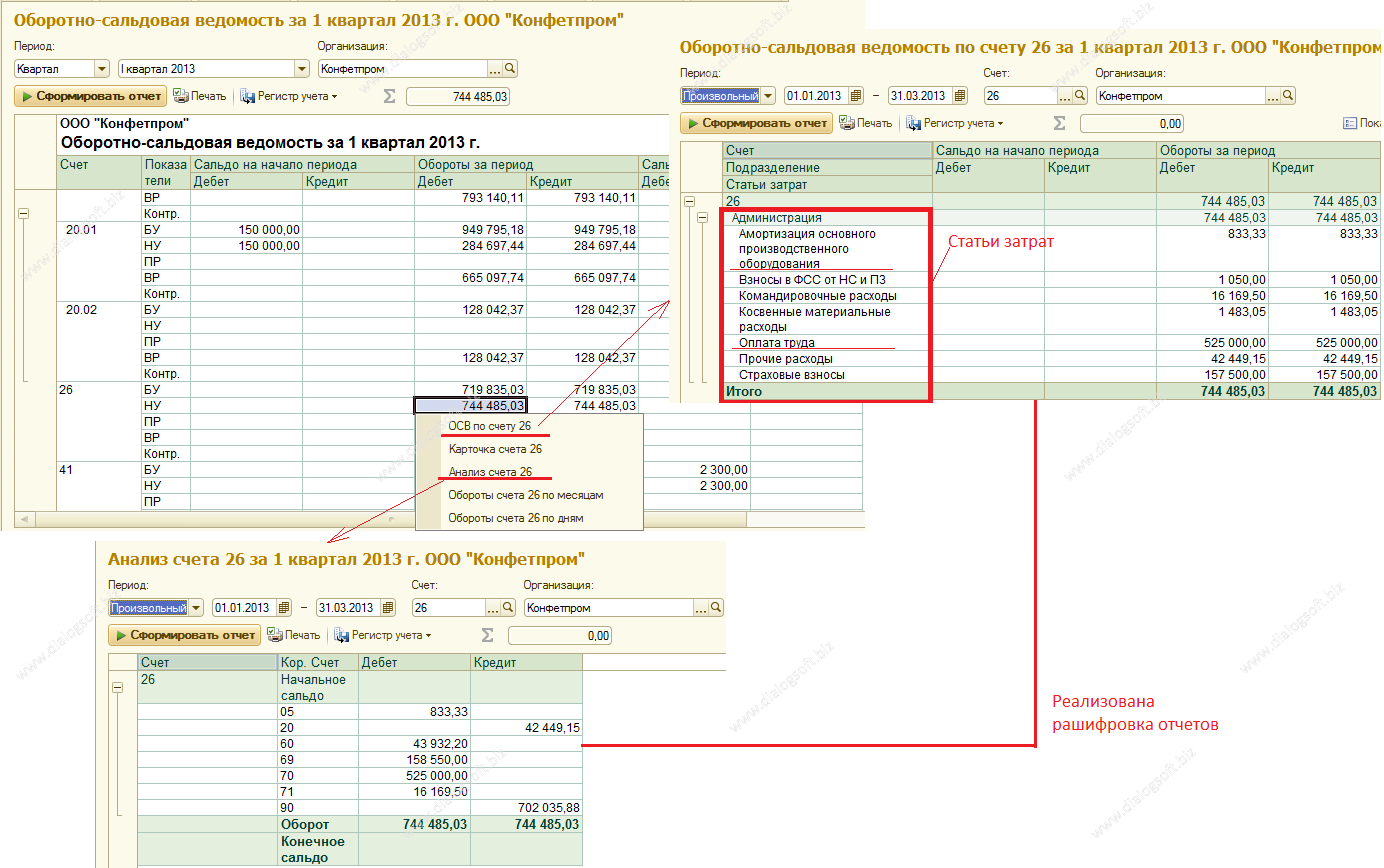Viewport: 1384px width, 868px height.
Task: Click Сформировать отчет in ОСВ по счету 26 window
Action: pyautogui.click(x=756, y=124)
